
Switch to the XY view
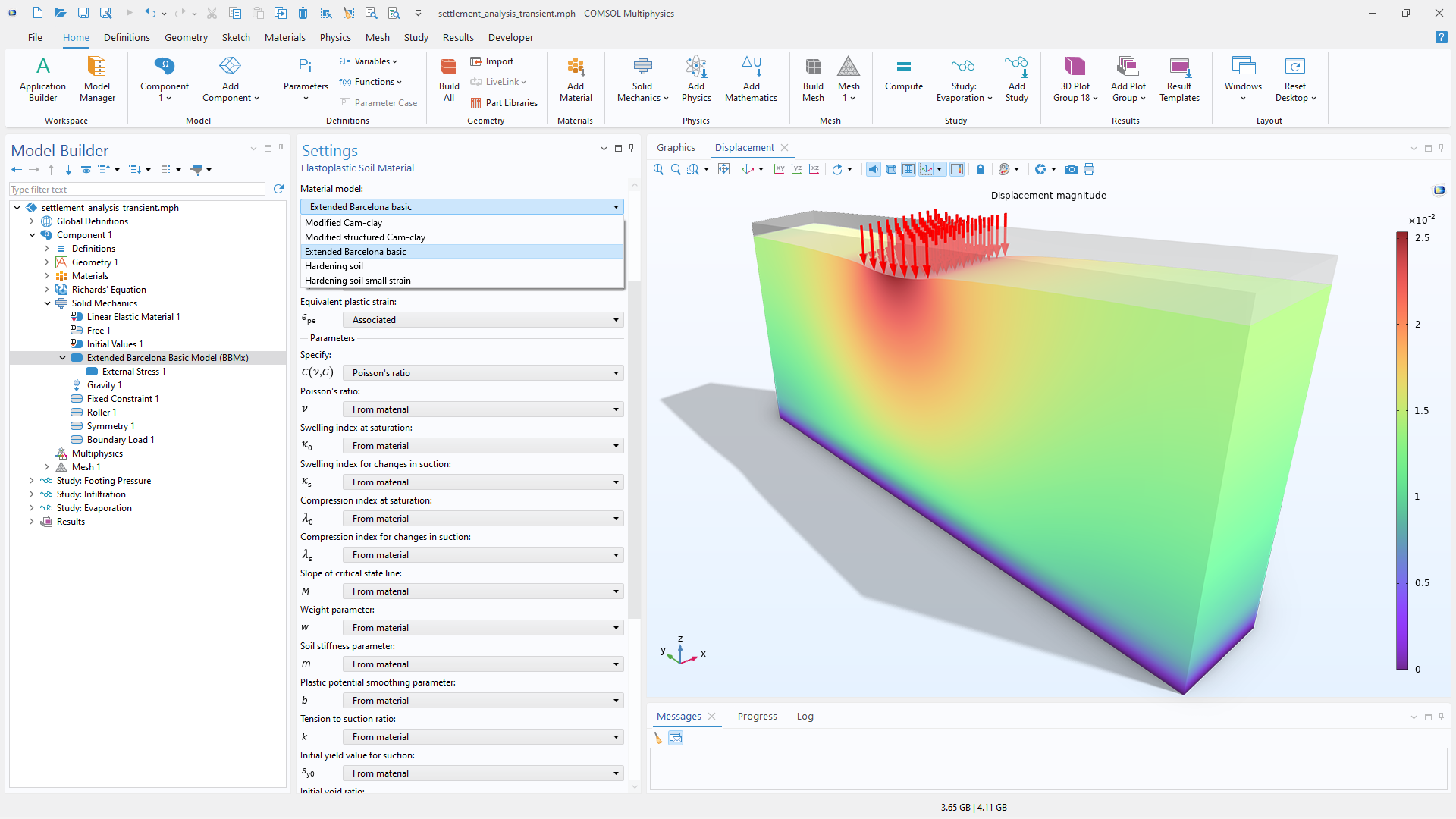[779, 169]
